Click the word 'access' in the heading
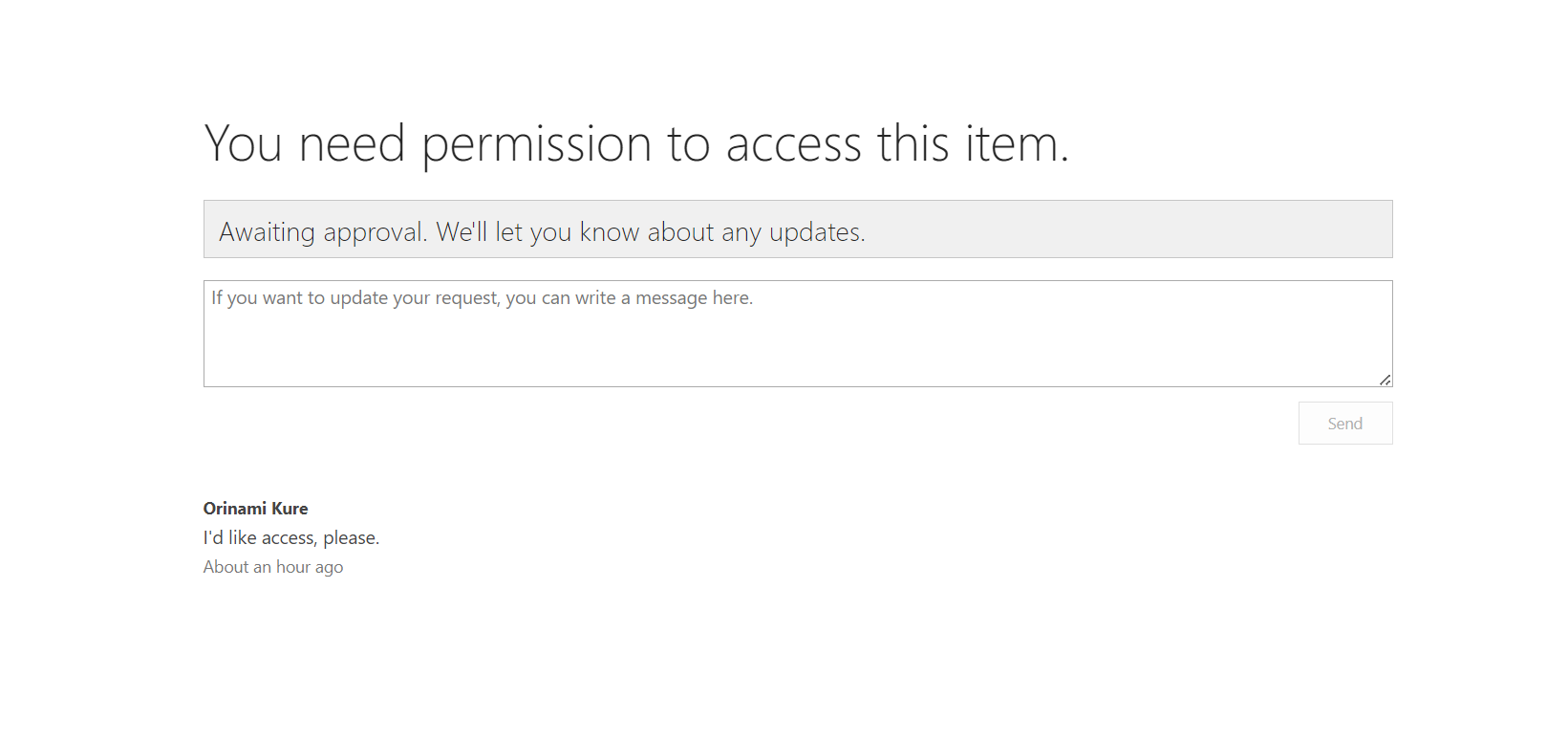 pos(793,145)
